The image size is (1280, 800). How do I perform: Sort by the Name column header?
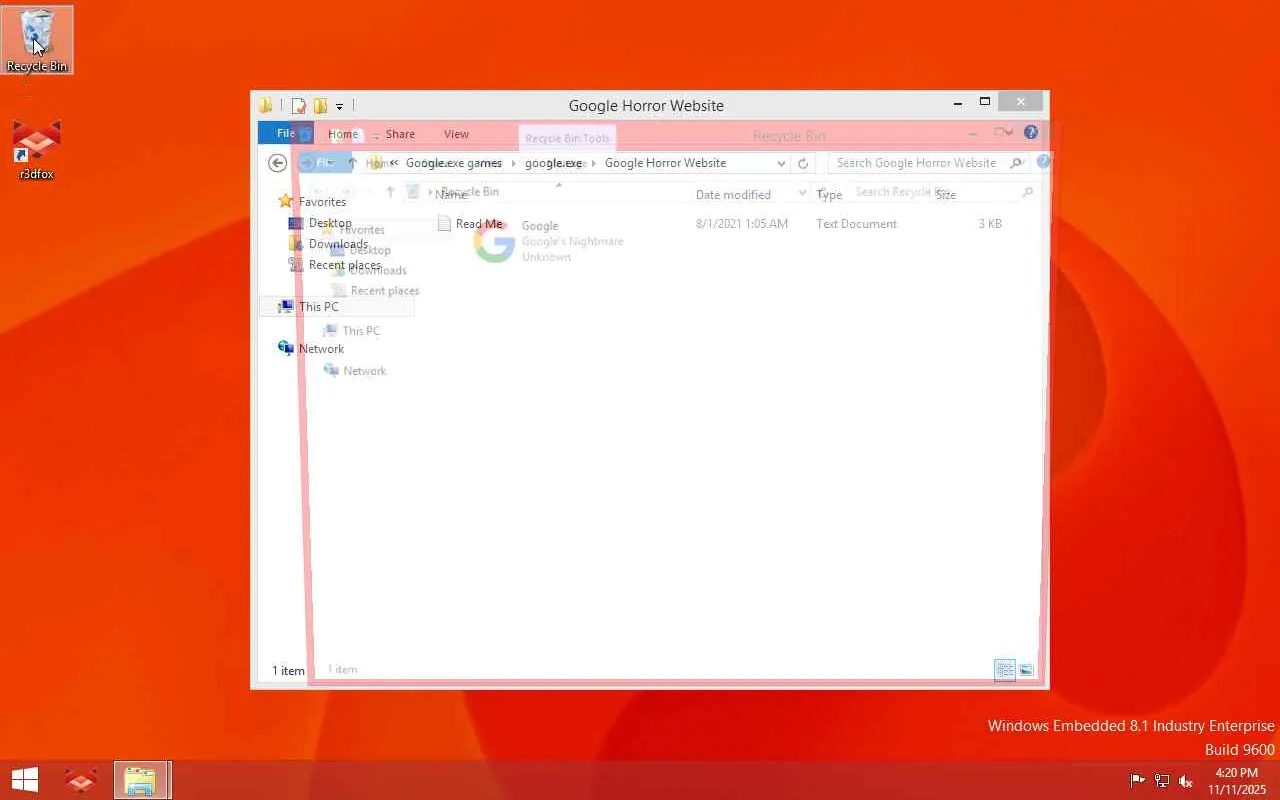coord(451,195)
